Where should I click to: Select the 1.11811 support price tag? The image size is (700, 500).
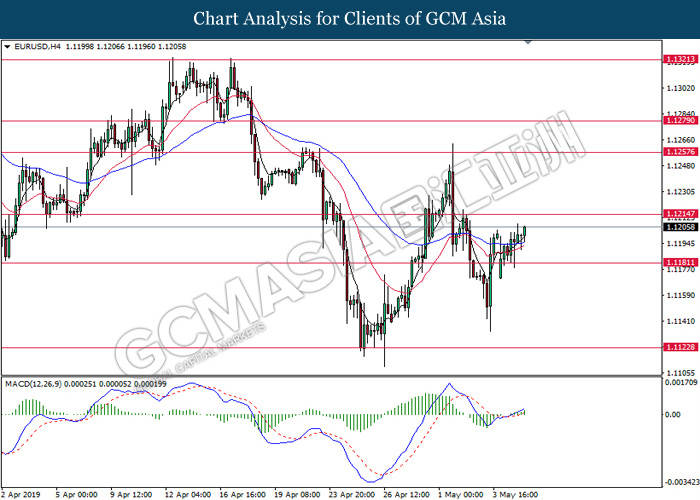(x=680, y=262)
